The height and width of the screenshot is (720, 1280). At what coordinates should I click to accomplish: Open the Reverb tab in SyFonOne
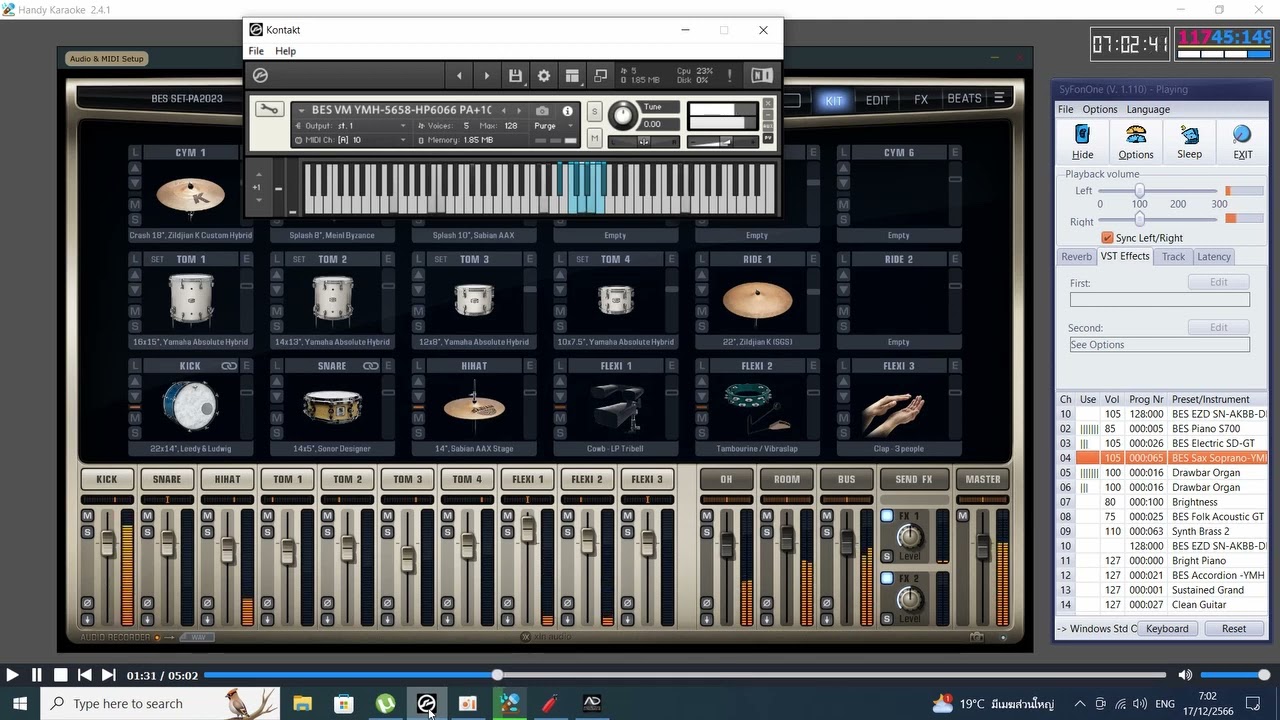point(1076,257)
